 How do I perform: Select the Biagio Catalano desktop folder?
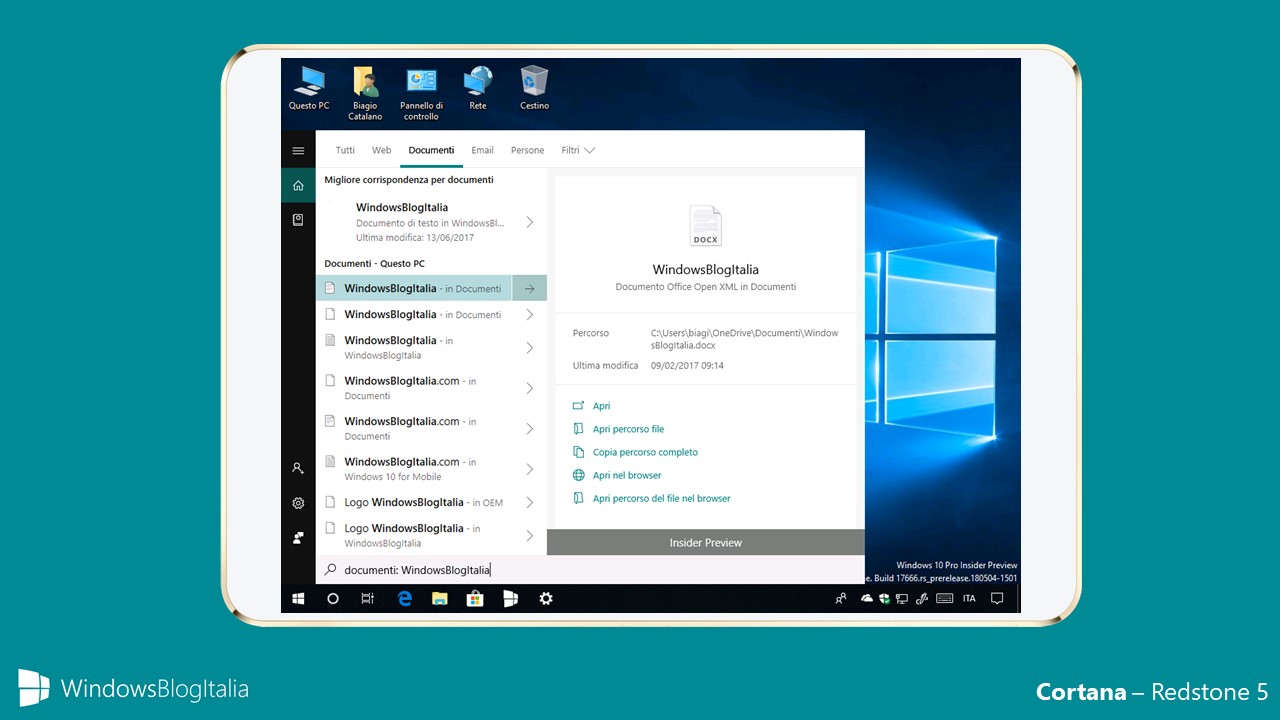click(x=365, y=93)
